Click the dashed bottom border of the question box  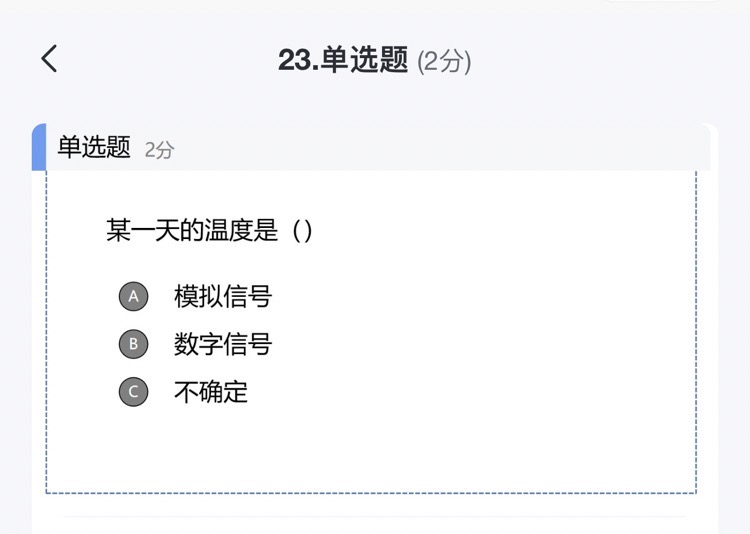pyautogui.click(x=371, y=492)
